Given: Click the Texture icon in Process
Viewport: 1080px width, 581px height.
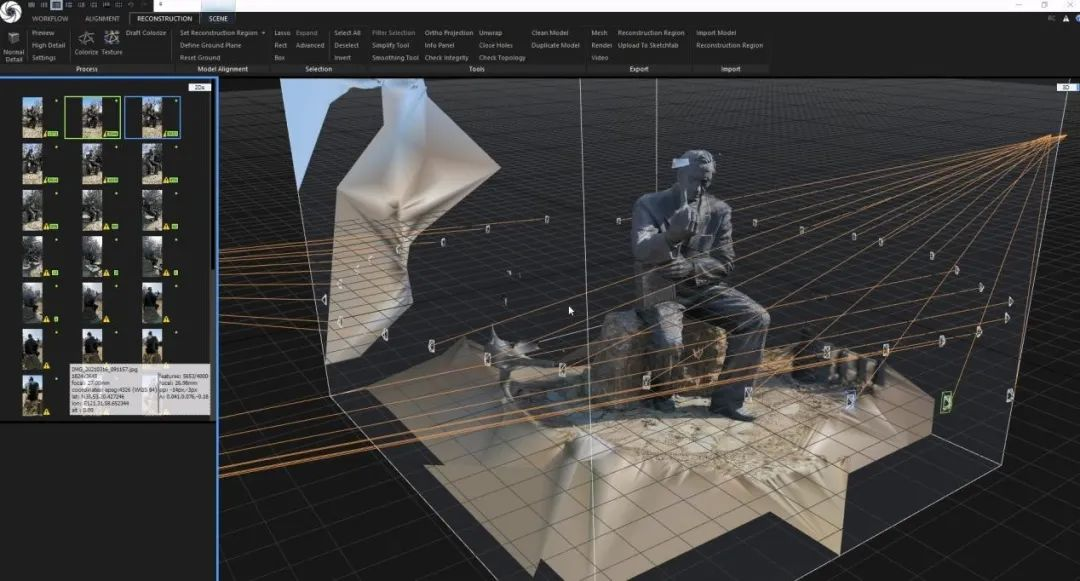Looking at the screenshot, I should point(112,38).
